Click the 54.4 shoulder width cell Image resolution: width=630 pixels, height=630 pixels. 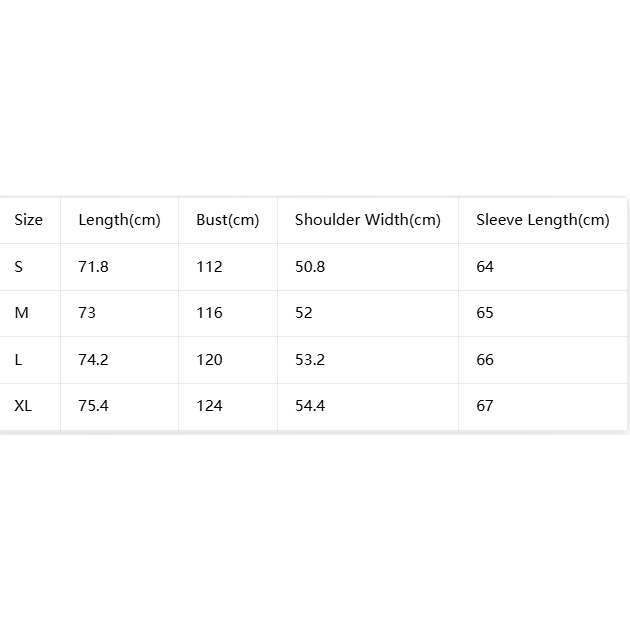click(x=310, y=406)
